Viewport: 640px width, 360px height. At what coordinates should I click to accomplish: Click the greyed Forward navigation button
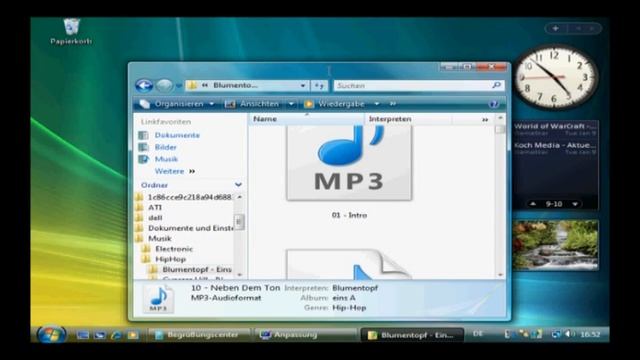(164, 86)
